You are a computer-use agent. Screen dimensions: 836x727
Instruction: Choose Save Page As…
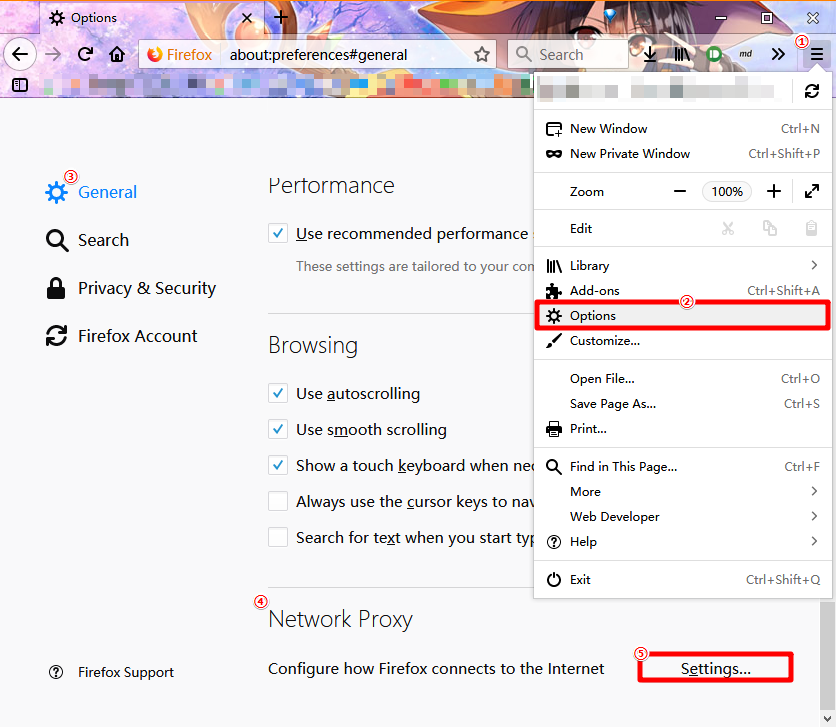click(682, 403)
